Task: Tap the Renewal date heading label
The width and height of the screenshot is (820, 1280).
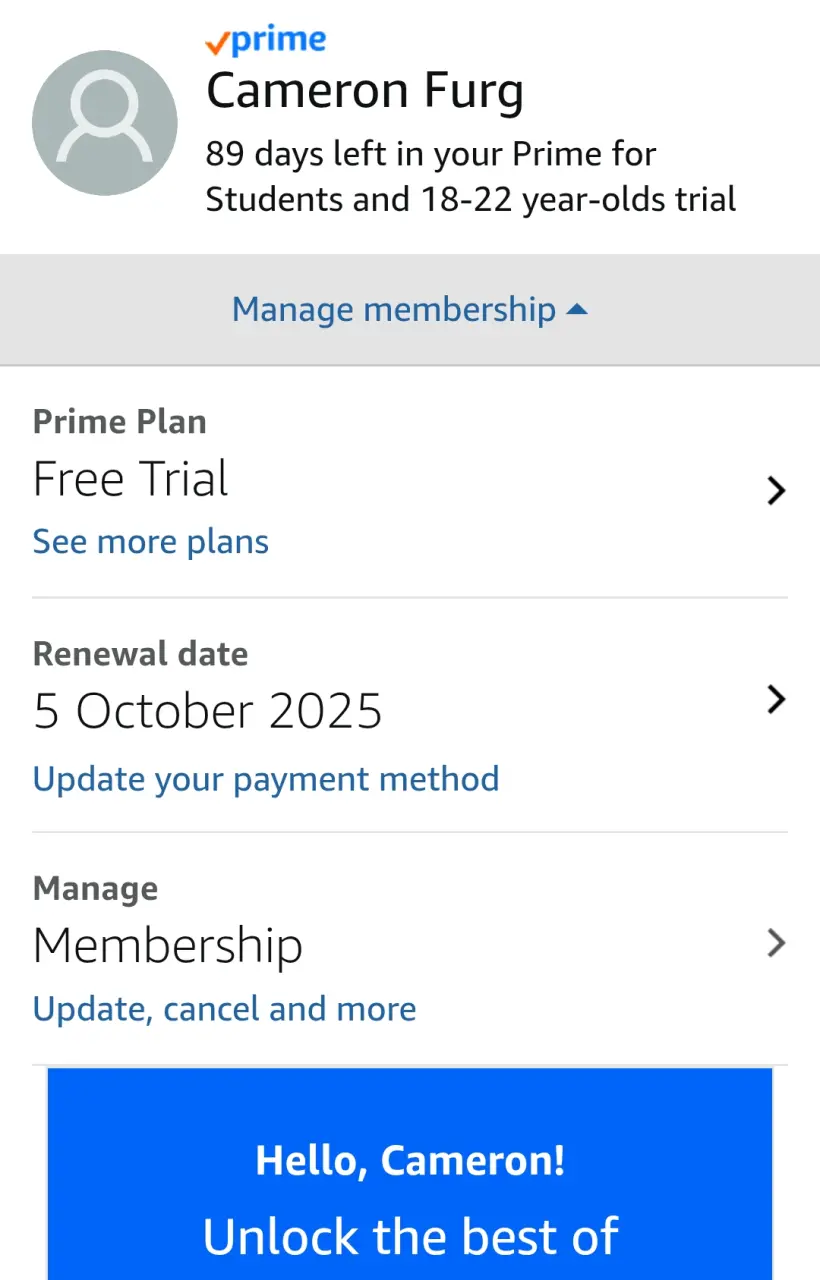Action: (x=141, y=654)
